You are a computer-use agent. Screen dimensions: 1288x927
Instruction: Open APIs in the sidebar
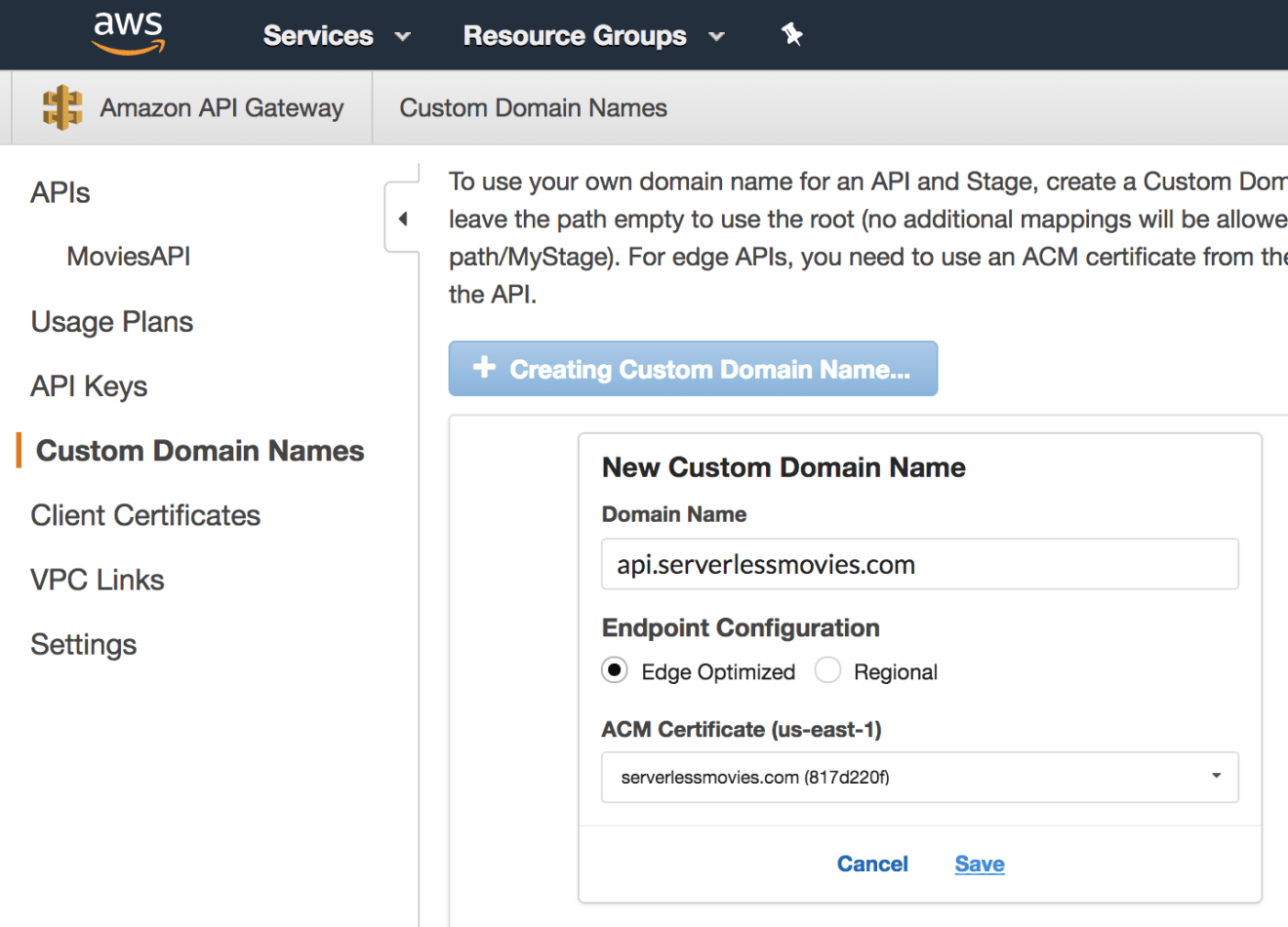pyautogui.click(x=60, y=193)
